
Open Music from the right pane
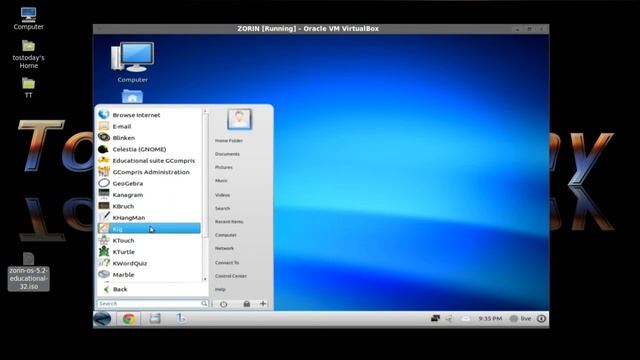[x=221, y=181]
